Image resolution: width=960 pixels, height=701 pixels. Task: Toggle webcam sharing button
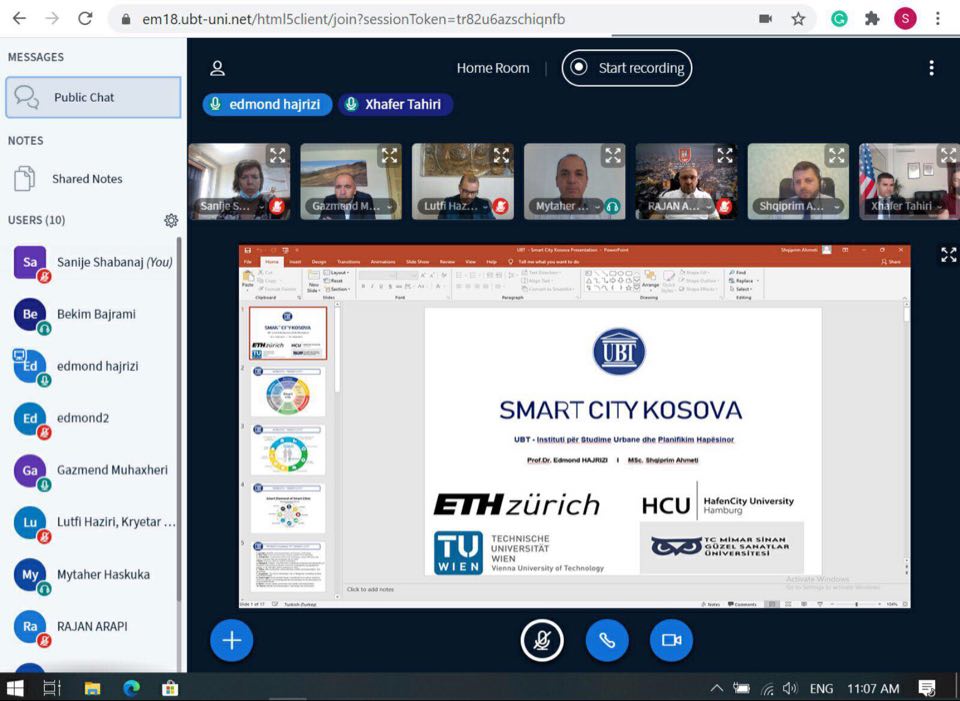(x=672, y=640)
